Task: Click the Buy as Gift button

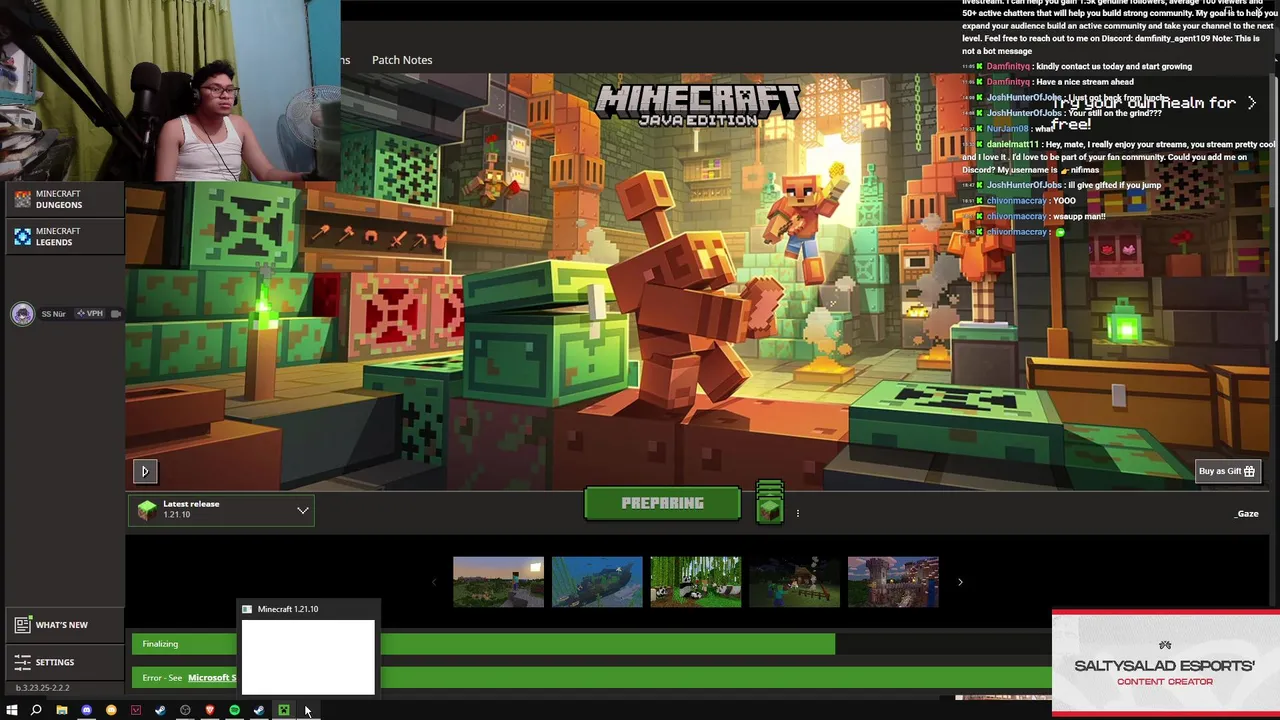Action: tap(1227, 471)
